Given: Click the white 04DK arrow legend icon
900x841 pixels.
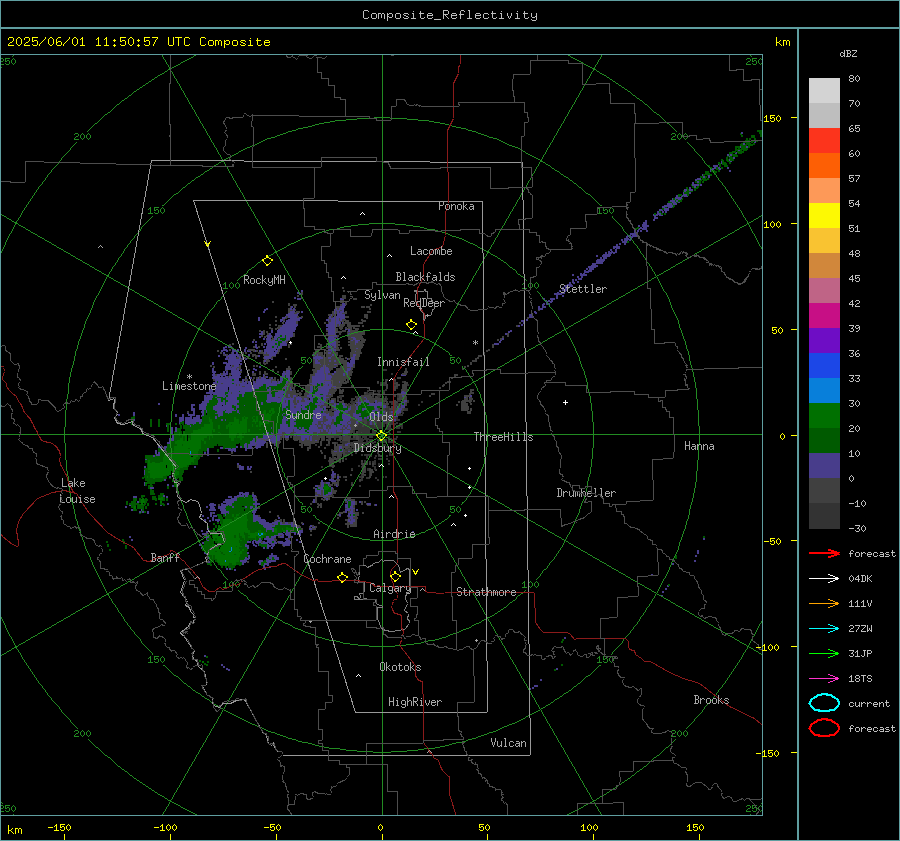Looking at the screenshot, I should [x=824, y=579].
